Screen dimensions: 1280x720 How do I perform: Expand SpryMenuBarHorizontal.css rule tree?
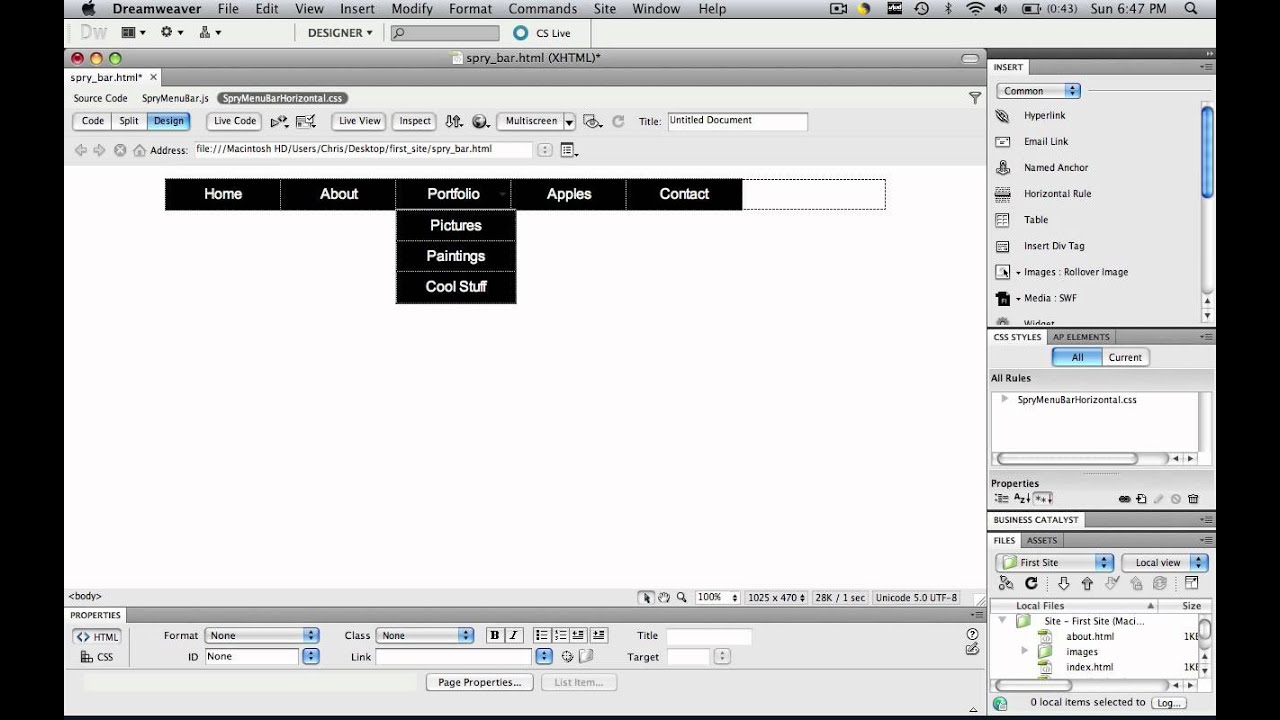(1004, 399)
